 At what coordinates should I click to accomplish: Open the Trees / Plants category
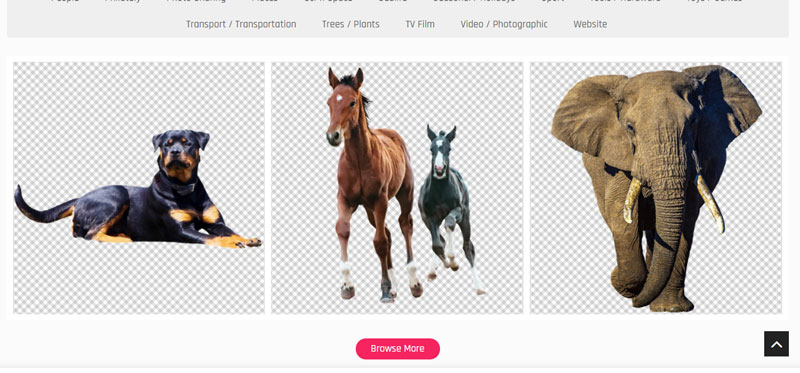(x=351, y=24)
